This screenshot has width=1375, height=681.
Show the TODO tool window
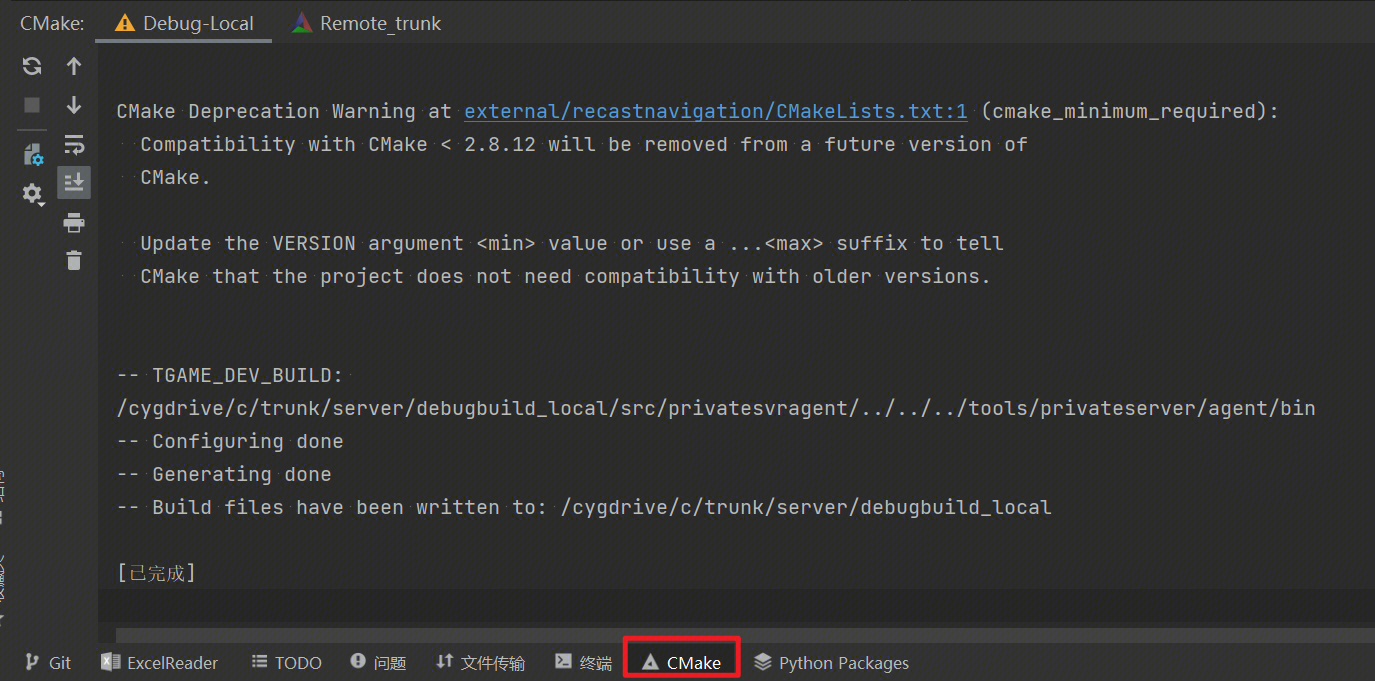[286, 663]
